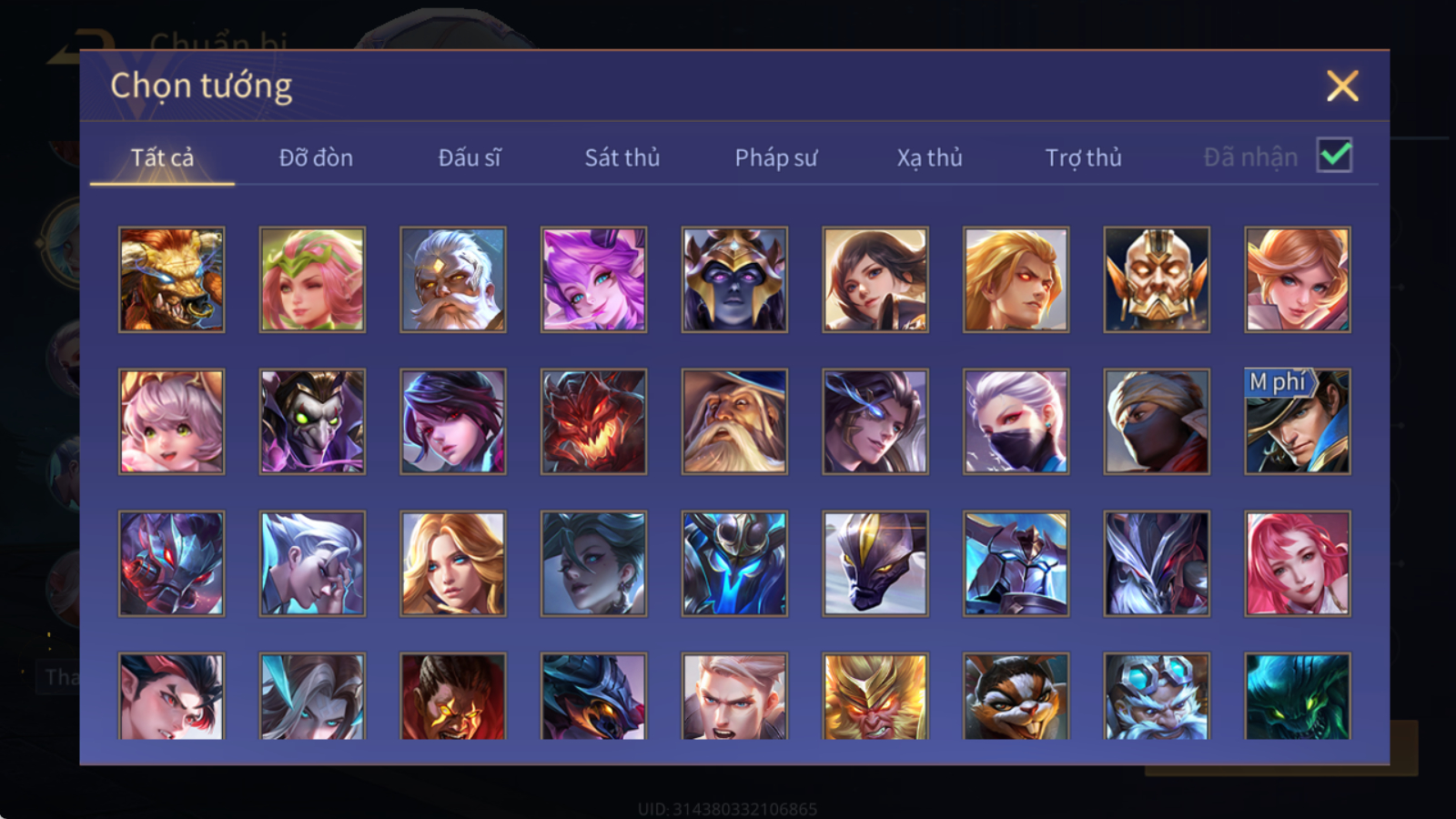Pick the pink-haired smiling girl hero in third row
The width and height of the screenshot is (1456, 819).
click(x=1298, y=563)
